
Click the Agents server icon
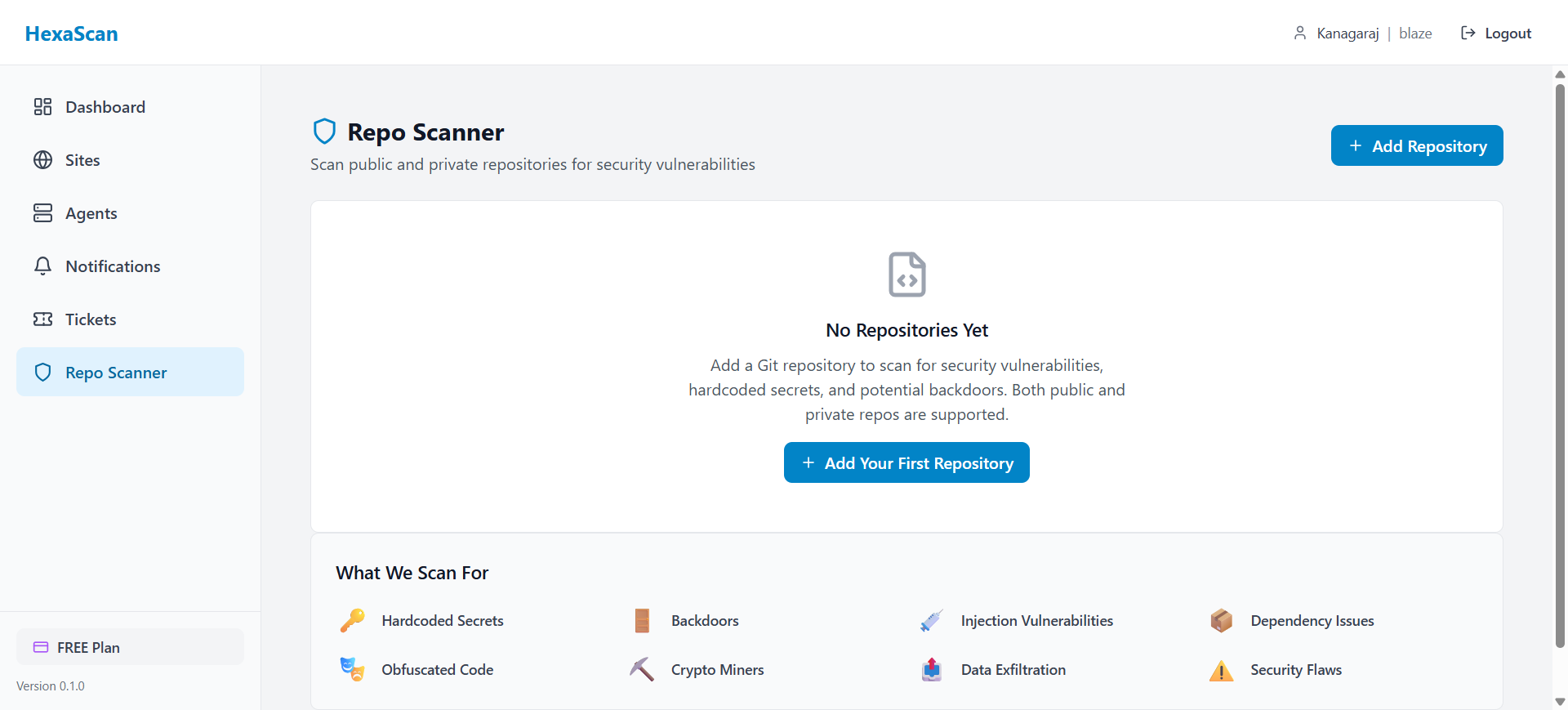[42, 213]
